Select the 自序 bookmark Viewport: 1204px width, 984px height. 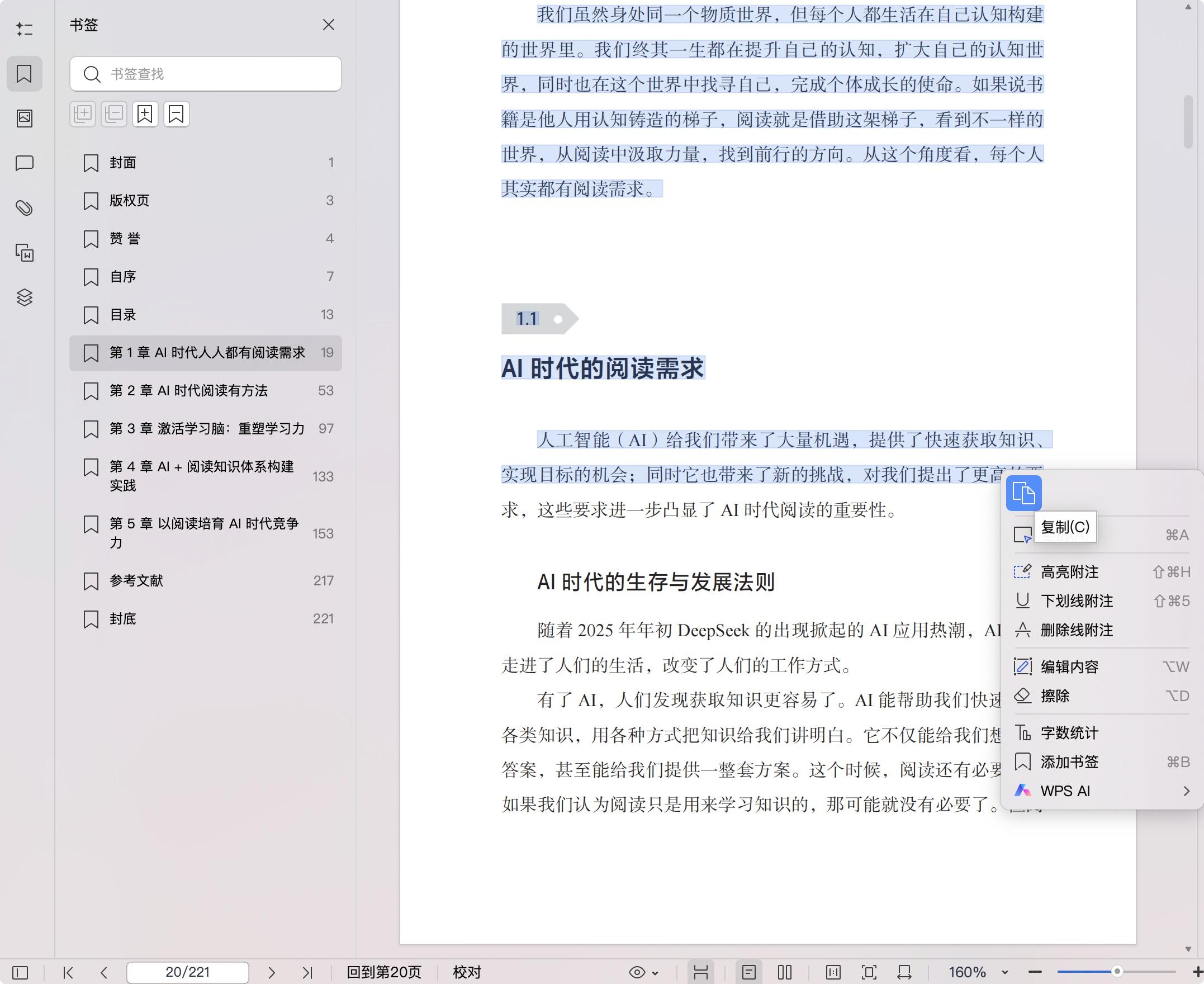click(x=206, y=277)
